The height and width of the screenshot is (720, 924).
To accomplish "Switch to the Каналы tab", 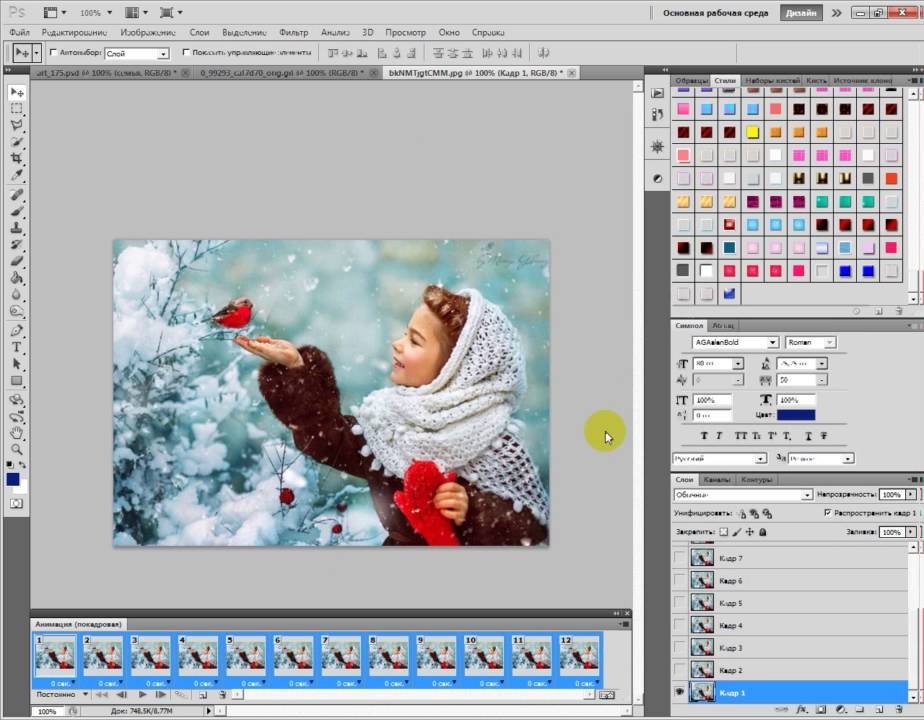I will [717, 480].
